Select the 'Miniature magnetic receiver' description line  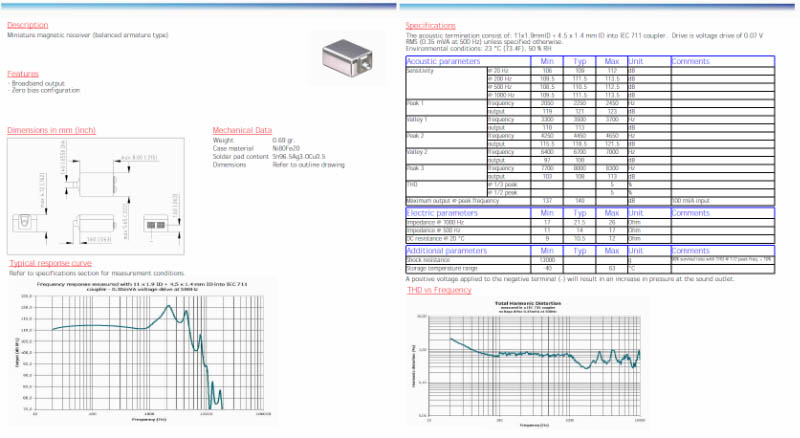tap(88, 35)
